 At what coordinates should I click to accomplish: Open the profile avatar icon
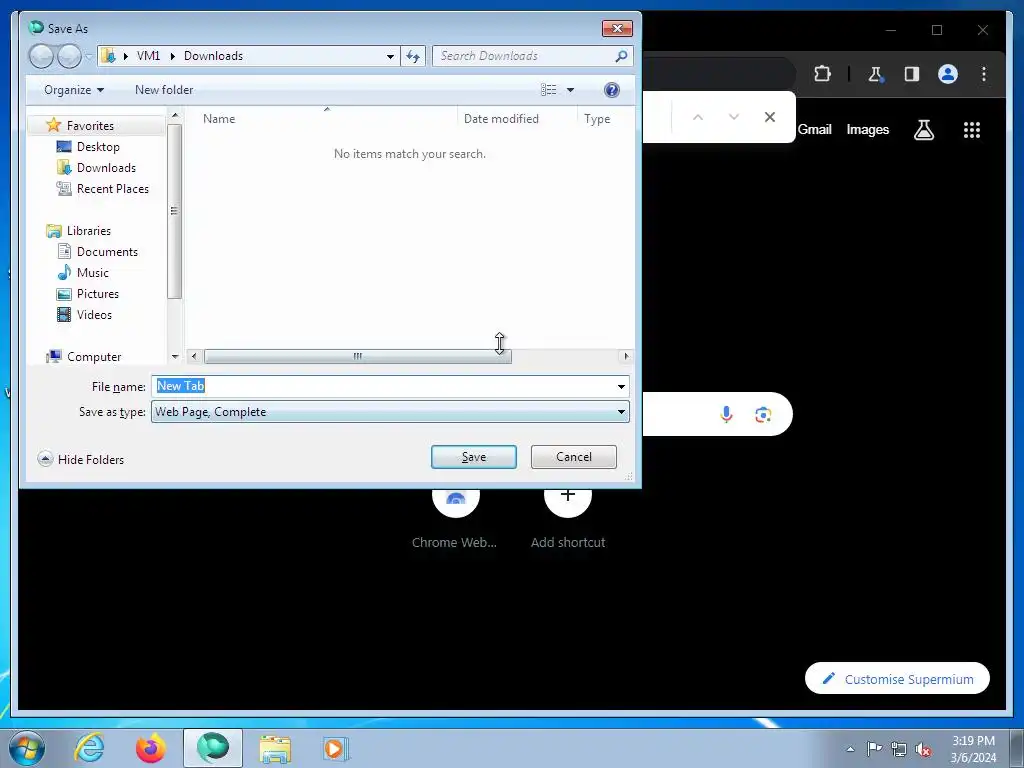point(948,74)
